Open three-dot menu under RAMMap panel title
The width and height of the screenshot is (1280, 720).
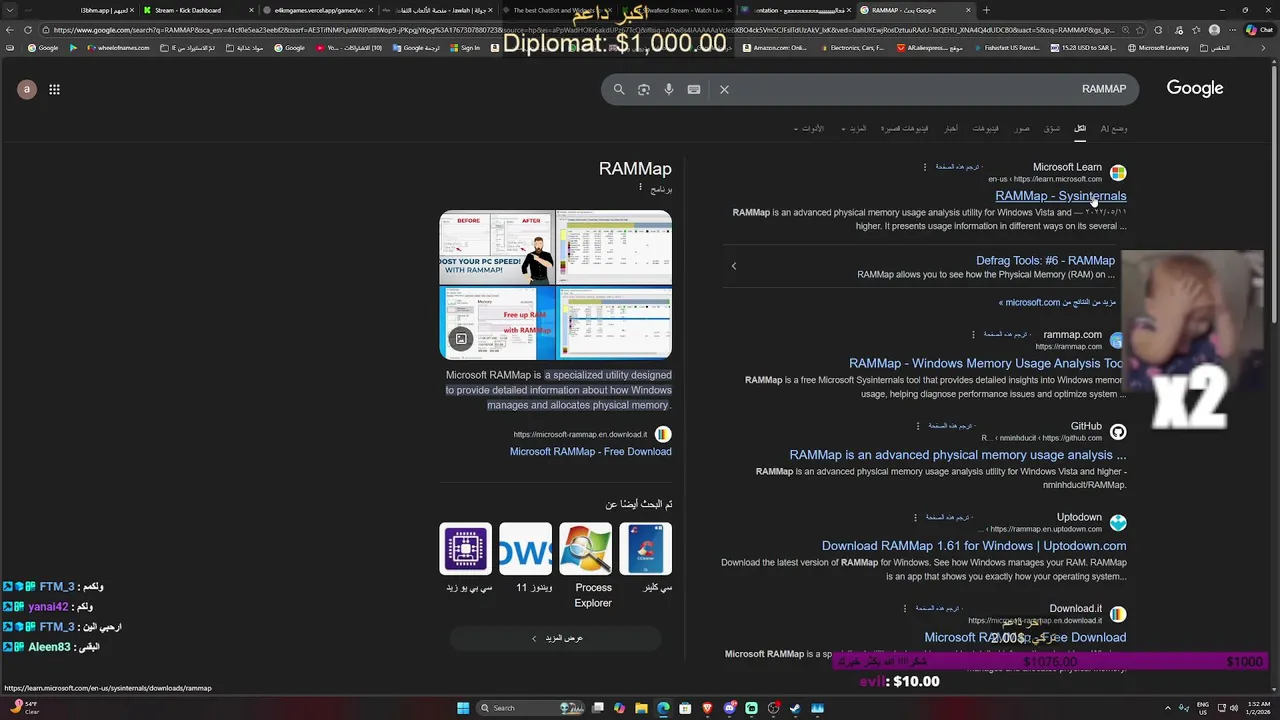641,188
